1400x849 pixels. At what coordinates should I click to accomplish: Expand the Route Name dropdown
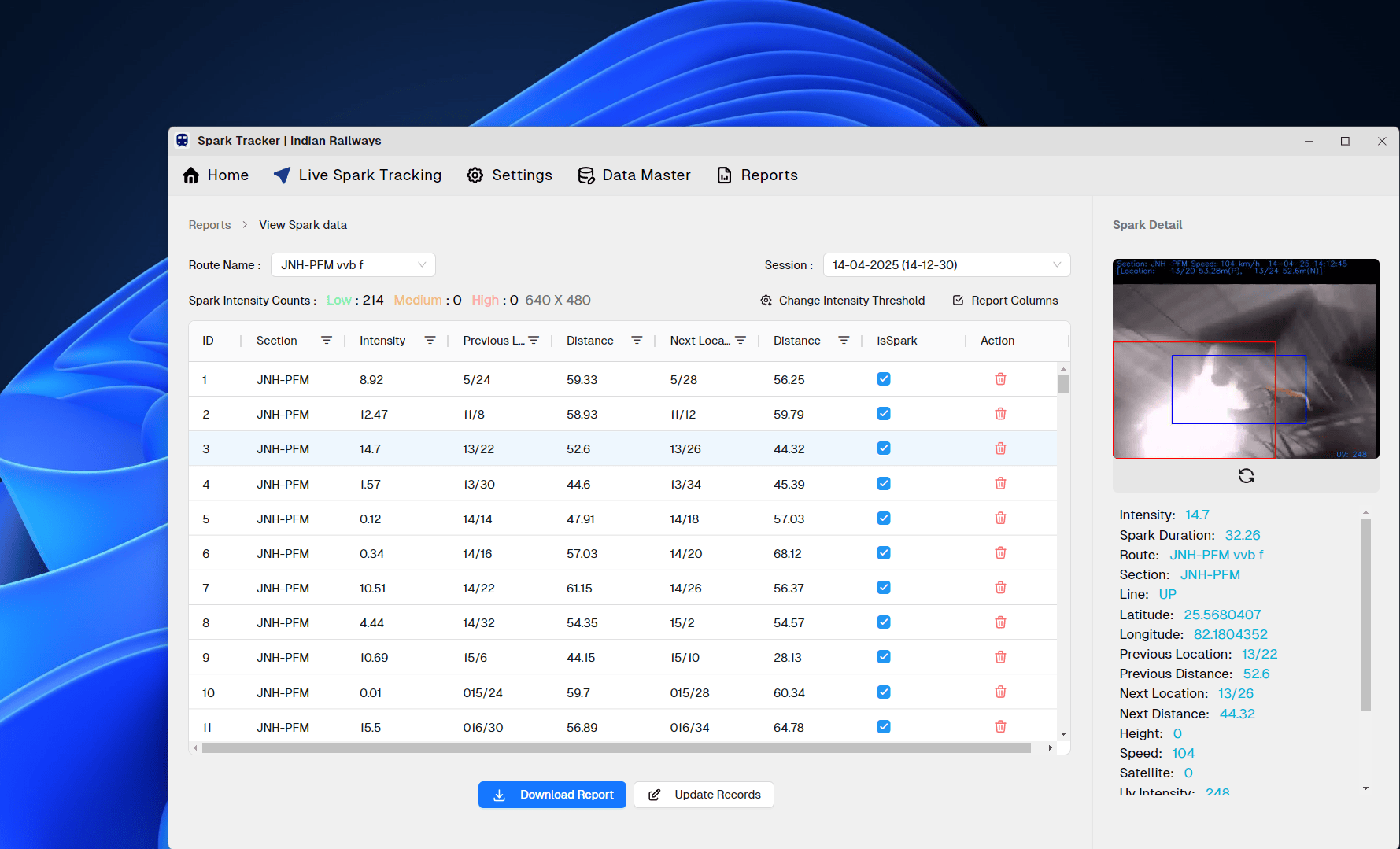[x=353, y=265]
